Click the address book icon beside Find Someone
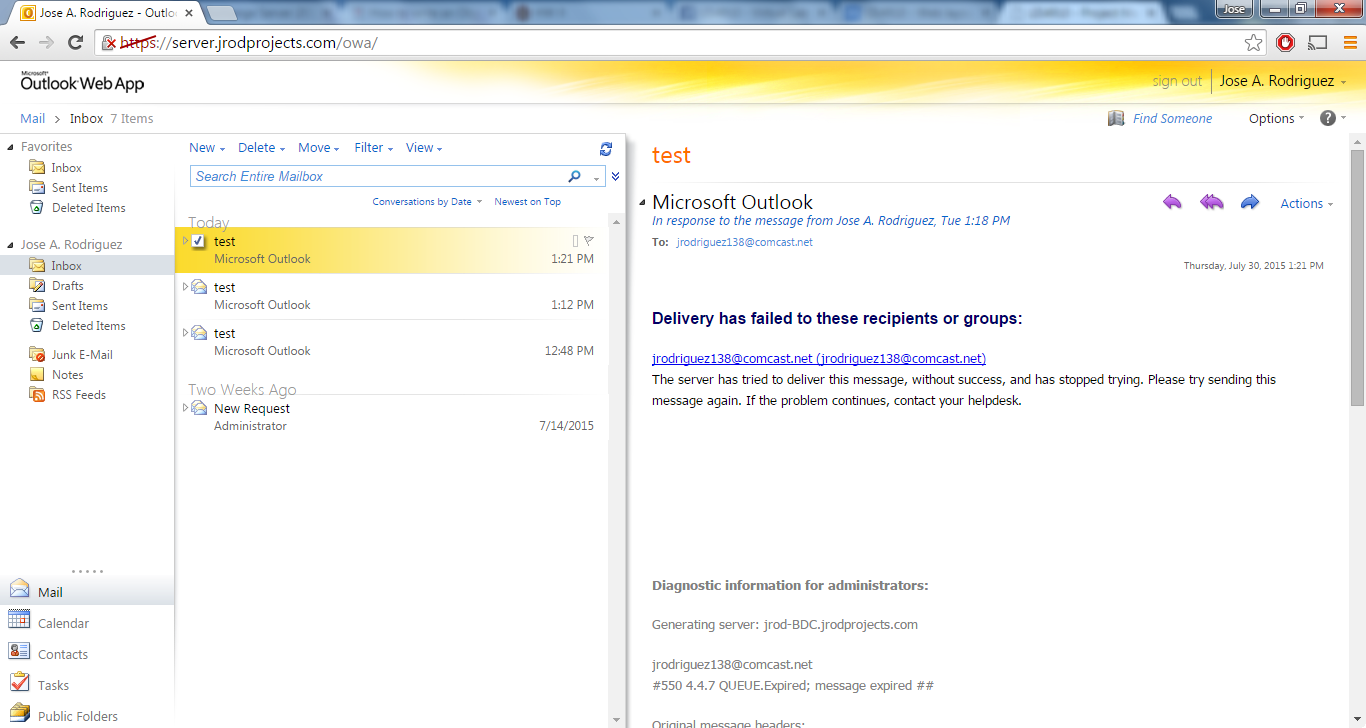This screenshot has width=1366, height=728. pos(1116,118)
